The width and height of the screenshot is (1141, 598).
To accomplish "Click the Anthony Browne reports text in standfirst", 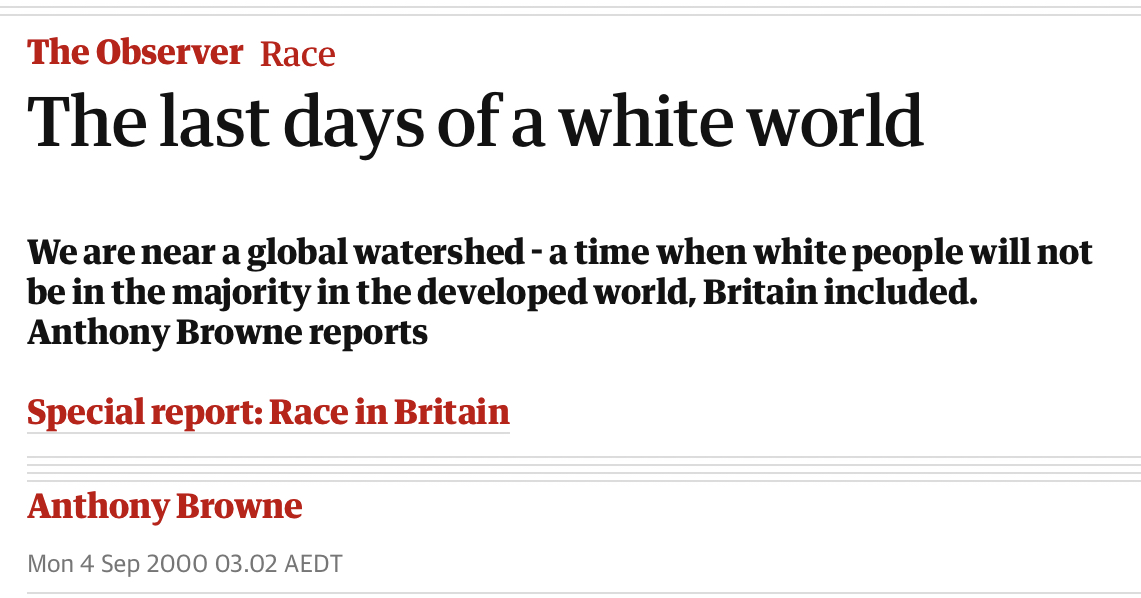I will point(227,332).
